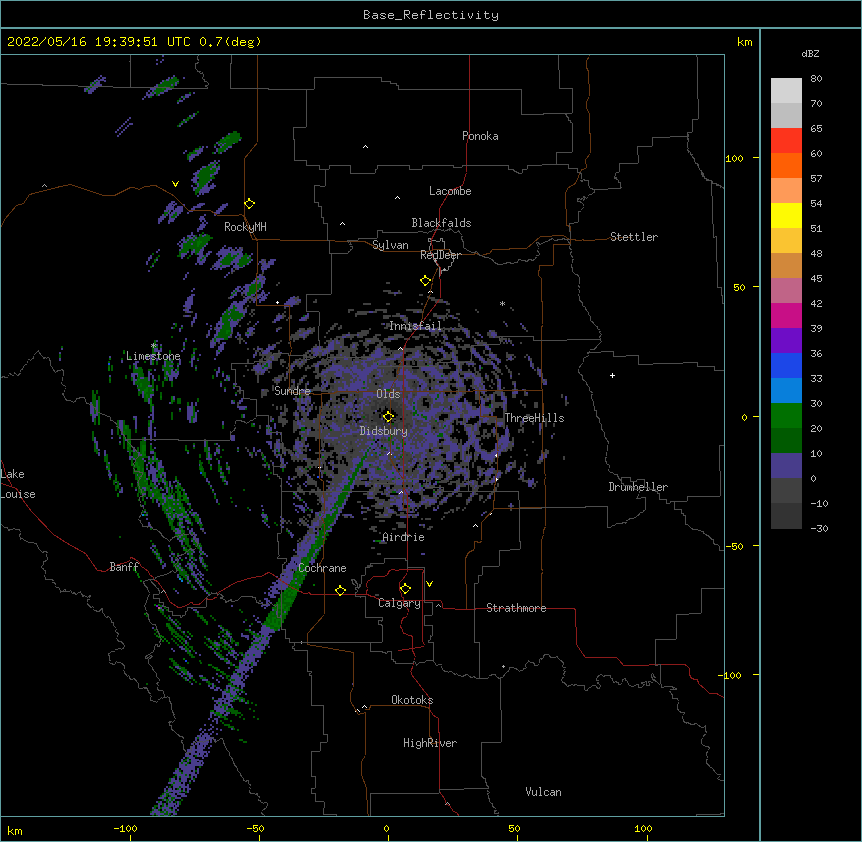The height and width of the screenshot is (842, 862).
Task: Select the red 60-65 dBZ legend swatch
Action: (786, 140)
